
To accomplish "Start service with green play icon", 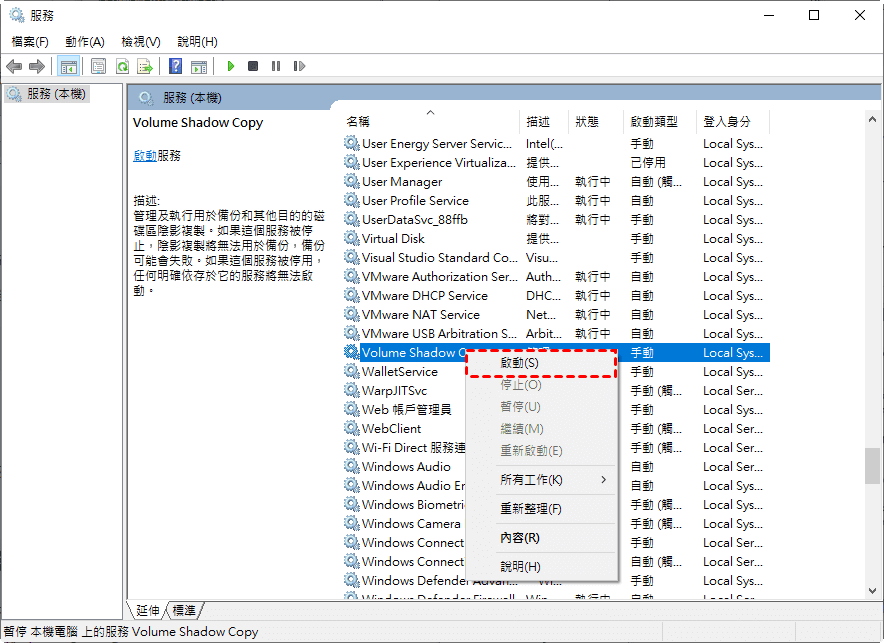I will 231,66.
